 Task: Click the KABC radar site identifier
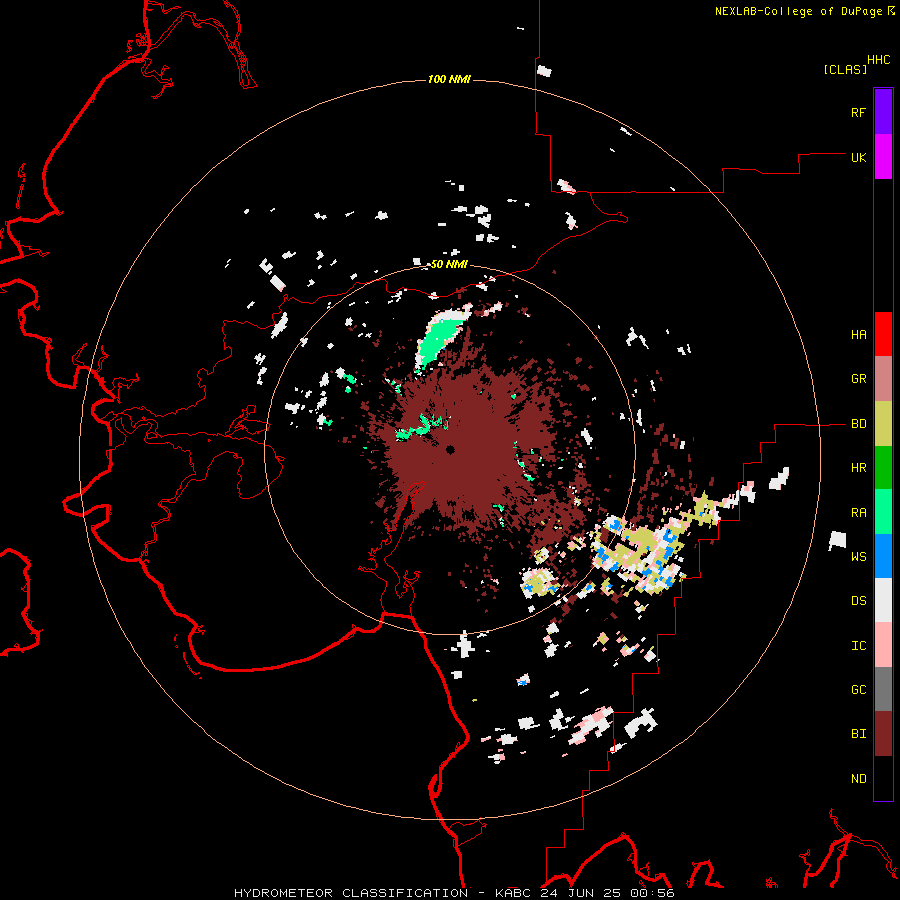(514, 893)
